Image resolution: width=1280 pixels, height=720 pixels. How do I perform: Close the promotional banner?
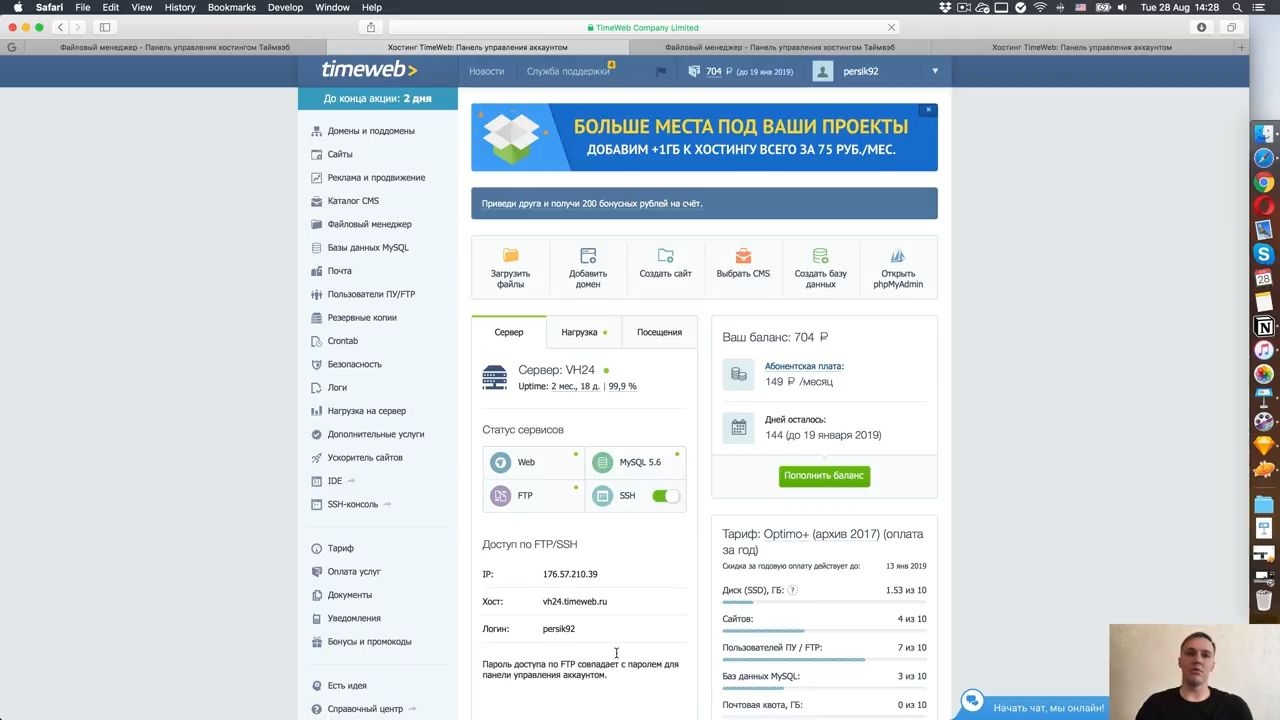coord(928,110)
